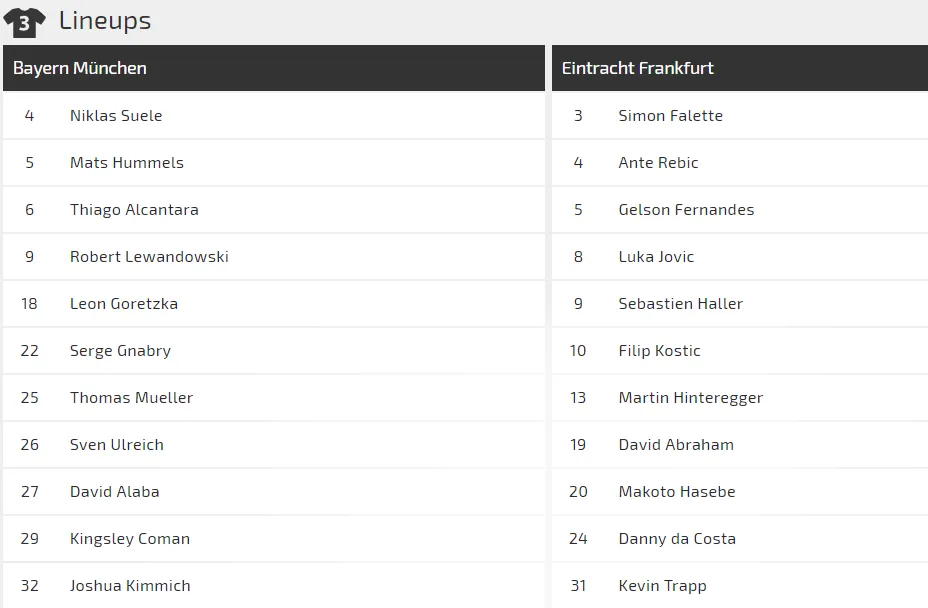The image size is (928, 608).
Task: Open Simon Falette player link
Action: (x=670, y=116)
